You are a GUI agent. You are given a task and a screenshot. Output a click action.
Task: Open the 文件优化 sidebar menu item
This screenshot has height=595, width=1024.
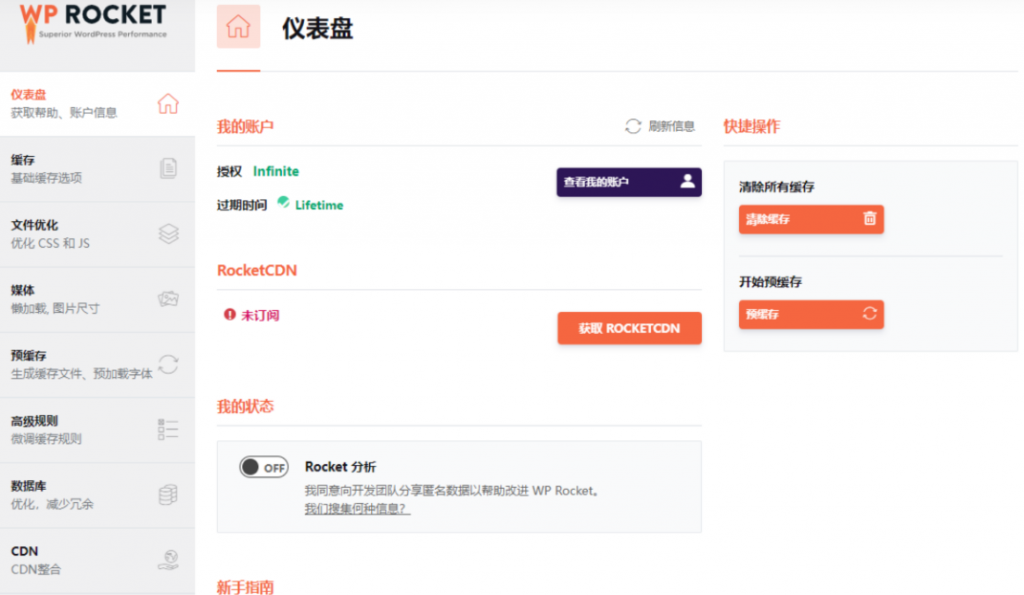[97, 234]
